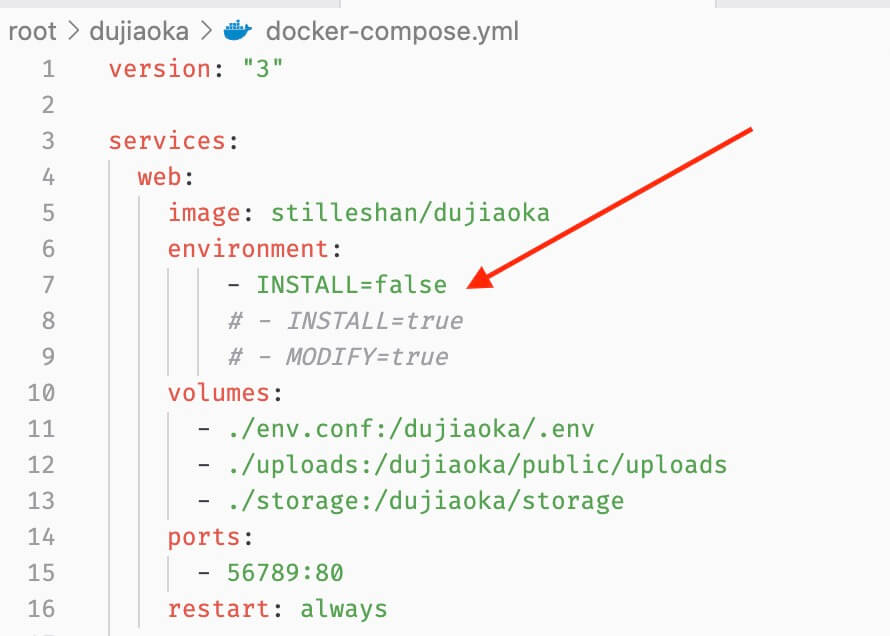
Task: Click line number 16 in the gutter
Action: [42, 609]
